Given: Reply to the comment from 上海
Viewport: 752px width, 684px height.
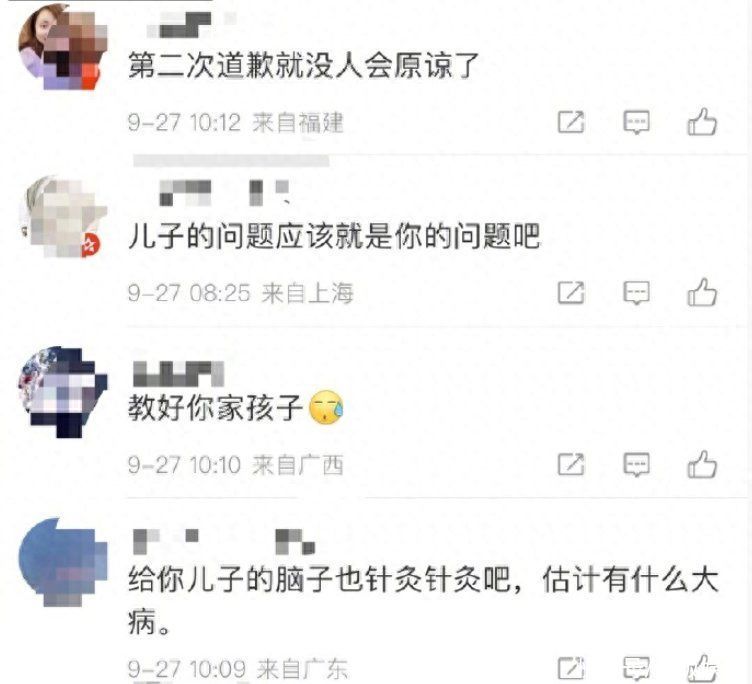Looking at the screenshot, I should click(x=636, y=293).
